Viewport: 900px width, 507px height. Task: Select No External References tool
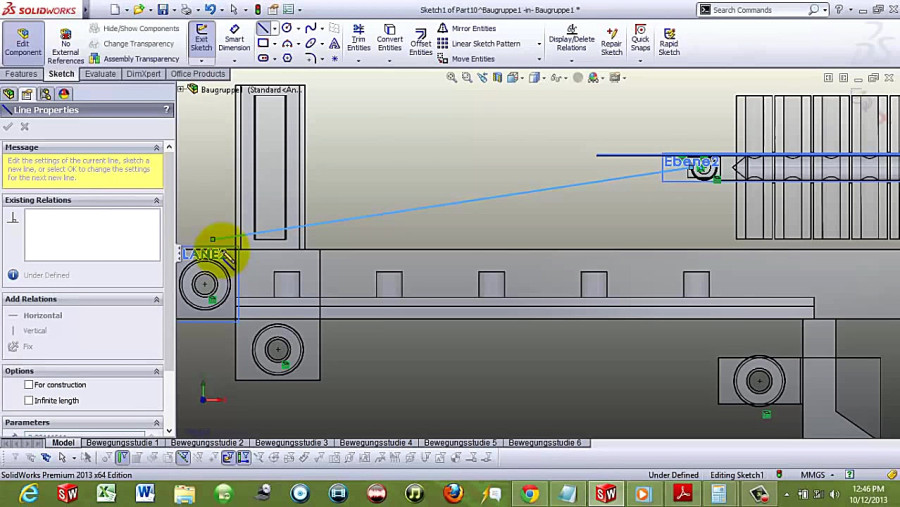click(65, 44)
